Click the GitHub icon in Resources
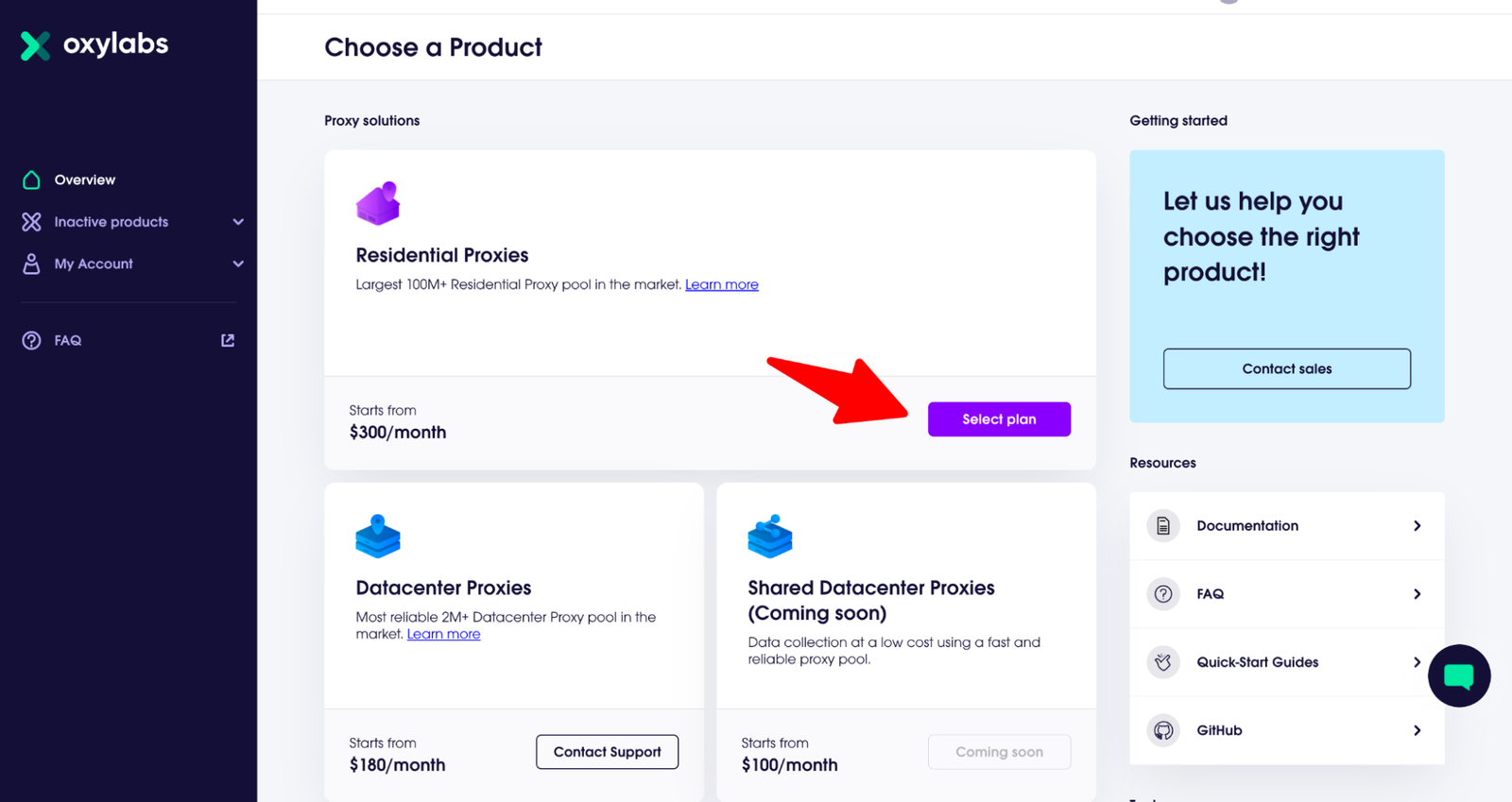Image resolution: width=1512 pixels, height=802 pixels. coord(1163,730)
